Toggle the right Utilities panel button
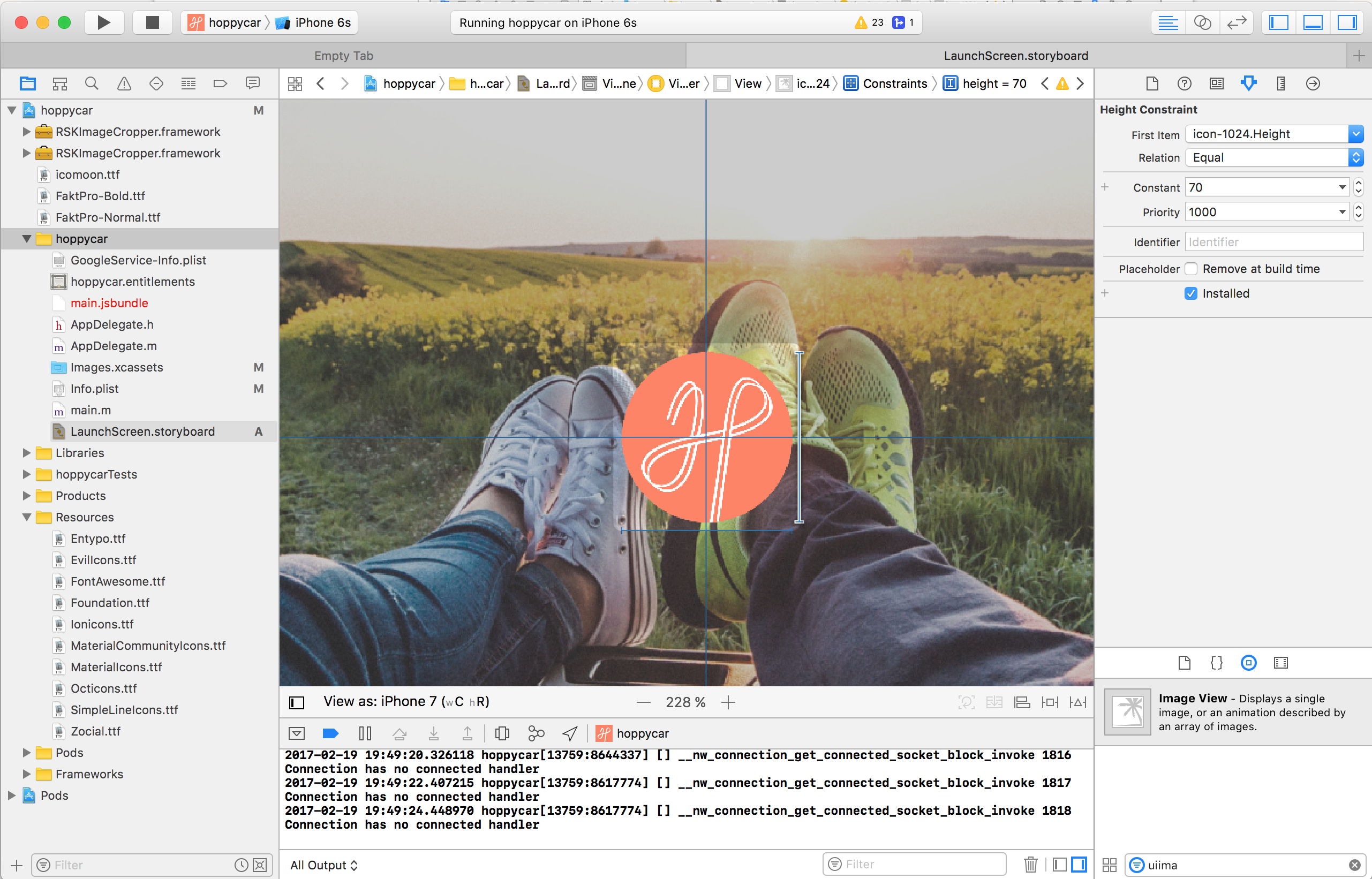The image size is (1372, 879). tap(1347, 23)
